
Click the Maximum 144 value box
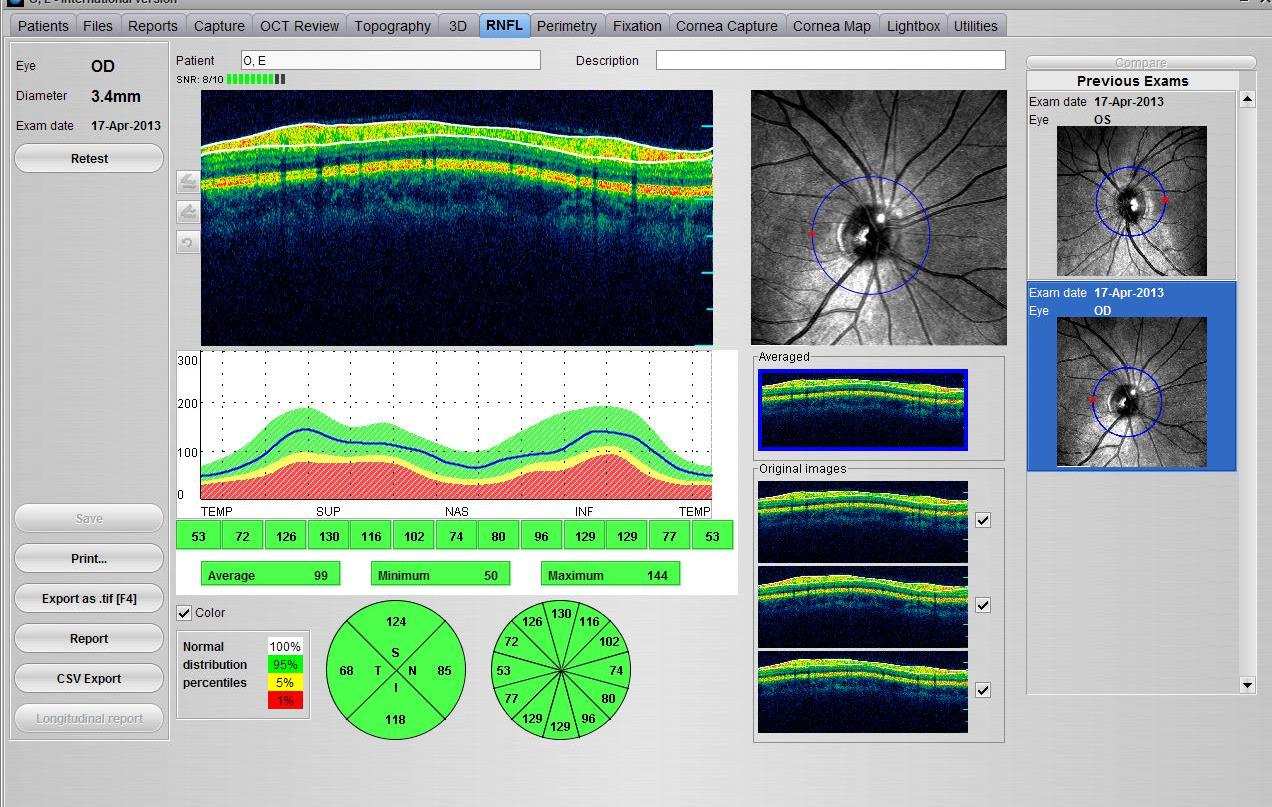[610, 575]
